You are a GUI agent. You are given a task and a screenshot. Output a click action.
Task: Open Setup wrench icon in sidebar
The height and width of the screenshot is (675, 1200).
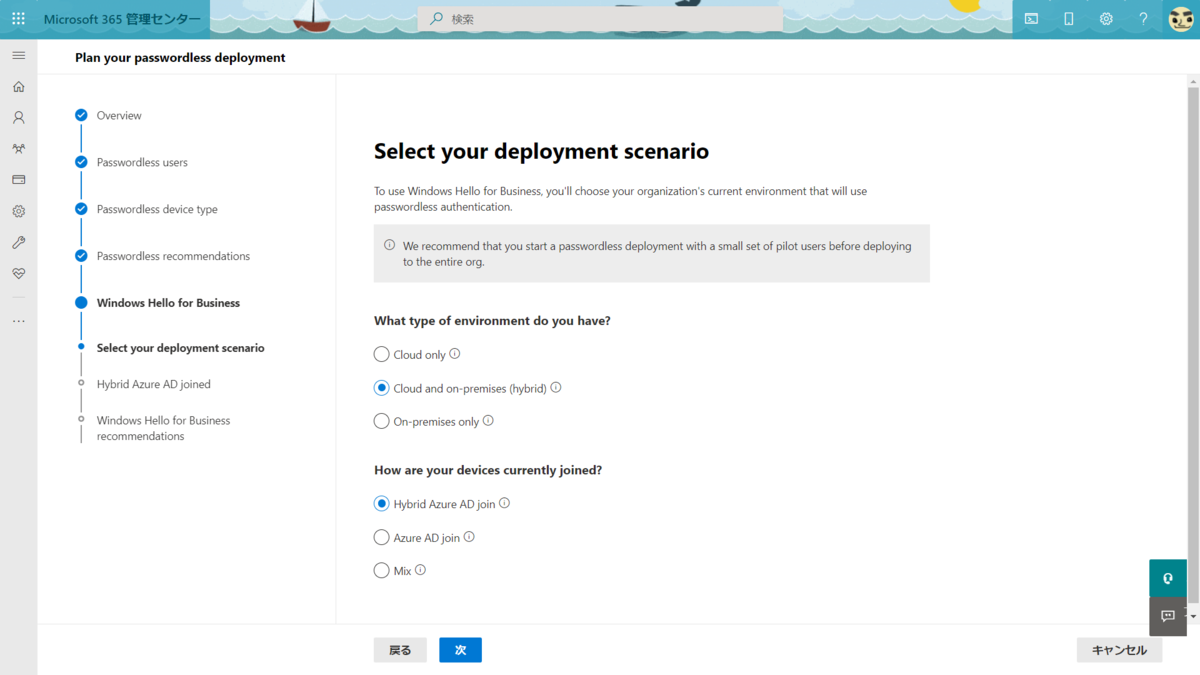click(x=18, y=242)
